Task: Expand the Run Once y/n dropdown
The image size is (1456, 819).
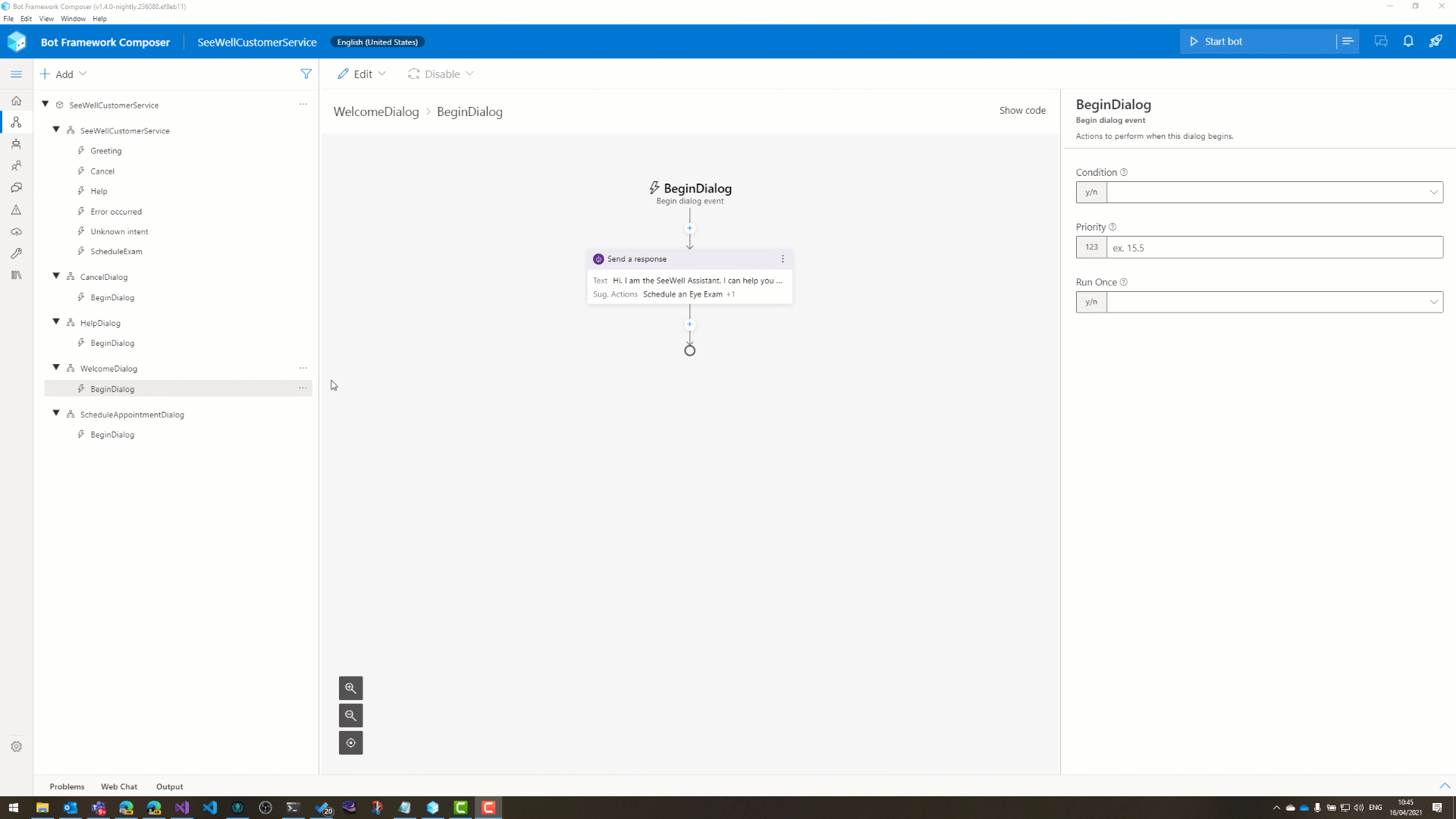Action: [1433, 302]
